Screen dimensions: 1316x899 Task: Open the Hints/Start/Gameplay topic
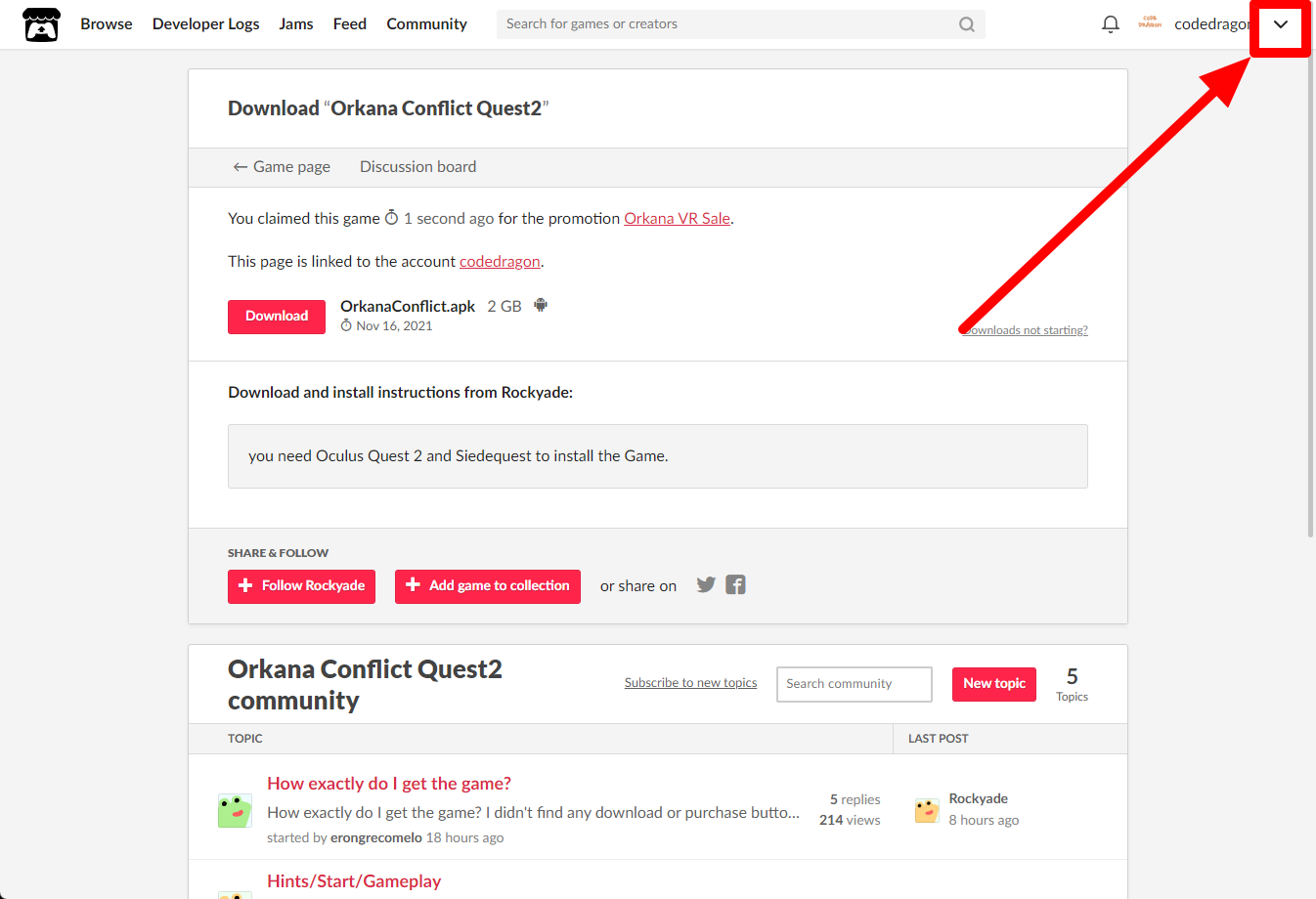[354, 880]
